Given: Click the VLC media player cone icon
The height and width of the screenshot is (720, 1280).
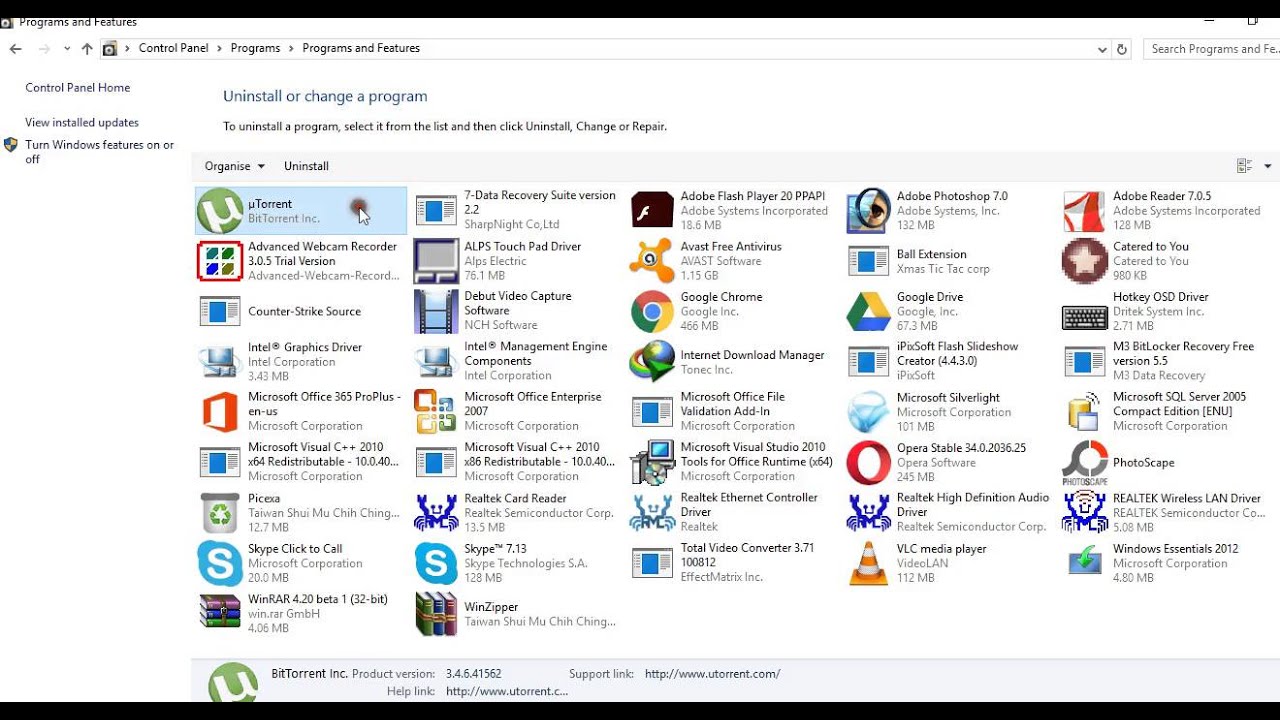Looking at the screenshot, I should [x=868, y=563].
